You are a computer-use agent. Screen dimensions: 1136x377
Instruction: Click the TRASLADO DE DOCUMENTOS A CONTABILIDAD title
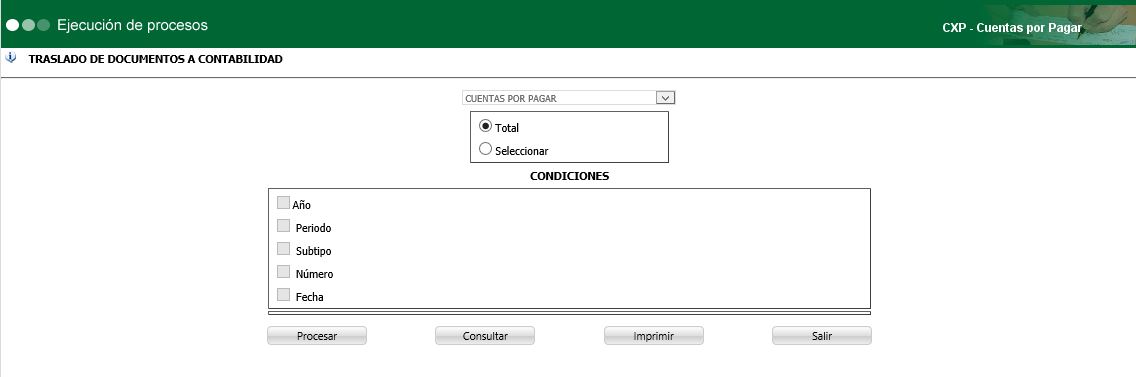point(156,59)
